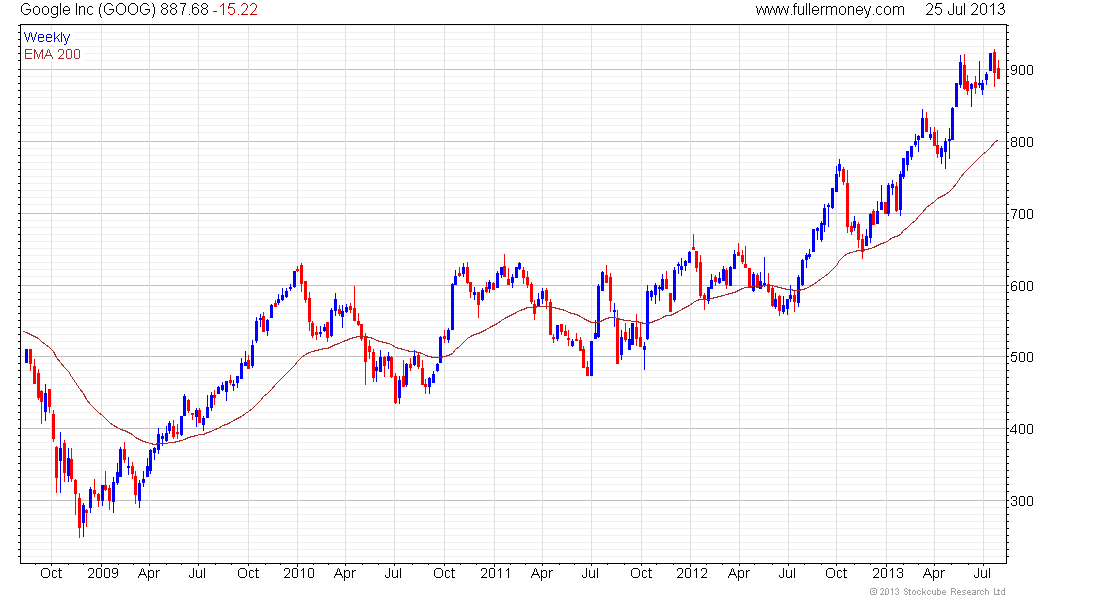Click the price value 887.68
Screen dimensions: 1100x600
[x=184, y=10]
